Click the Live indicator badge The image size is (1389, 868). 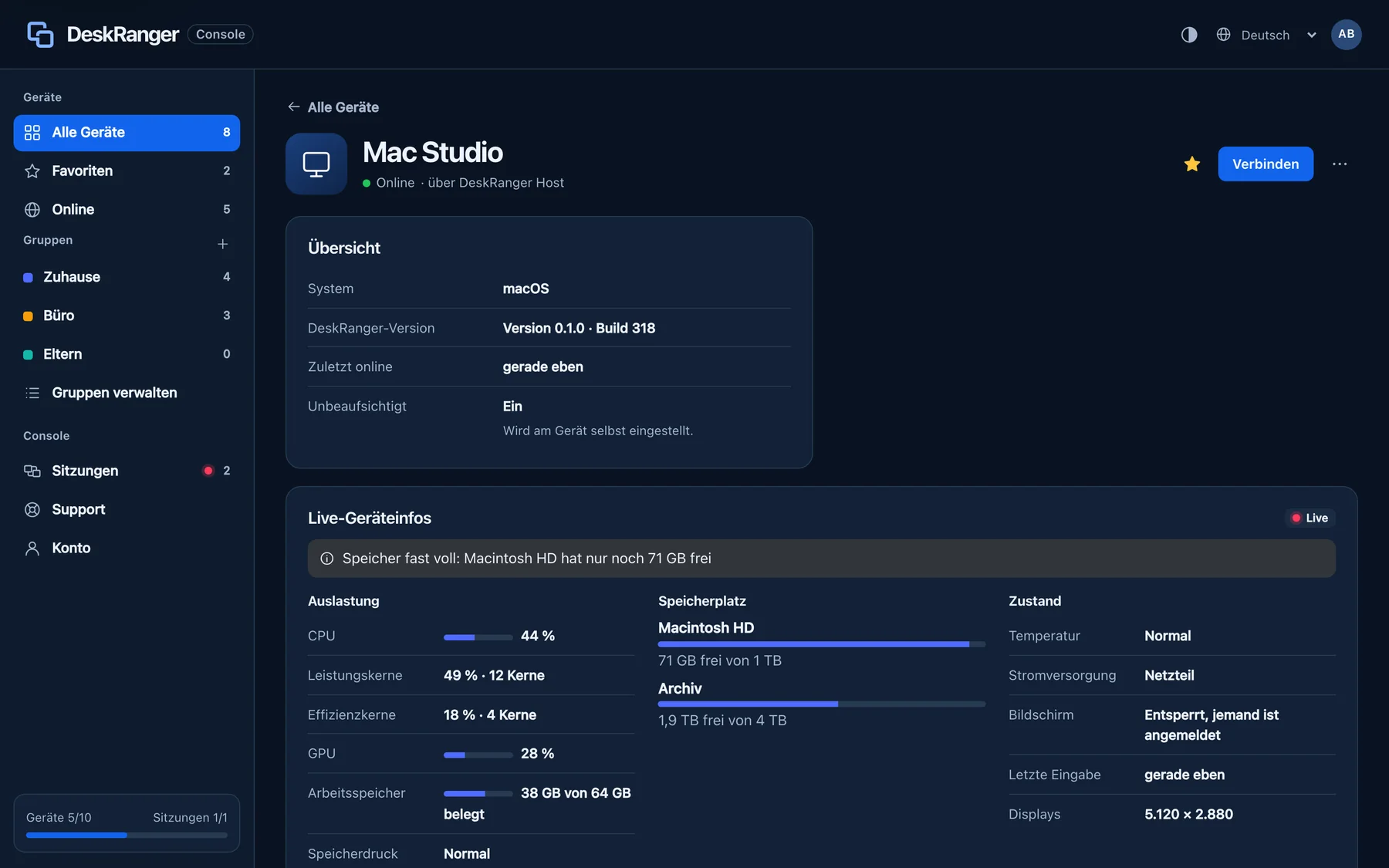pos(1310,518)
